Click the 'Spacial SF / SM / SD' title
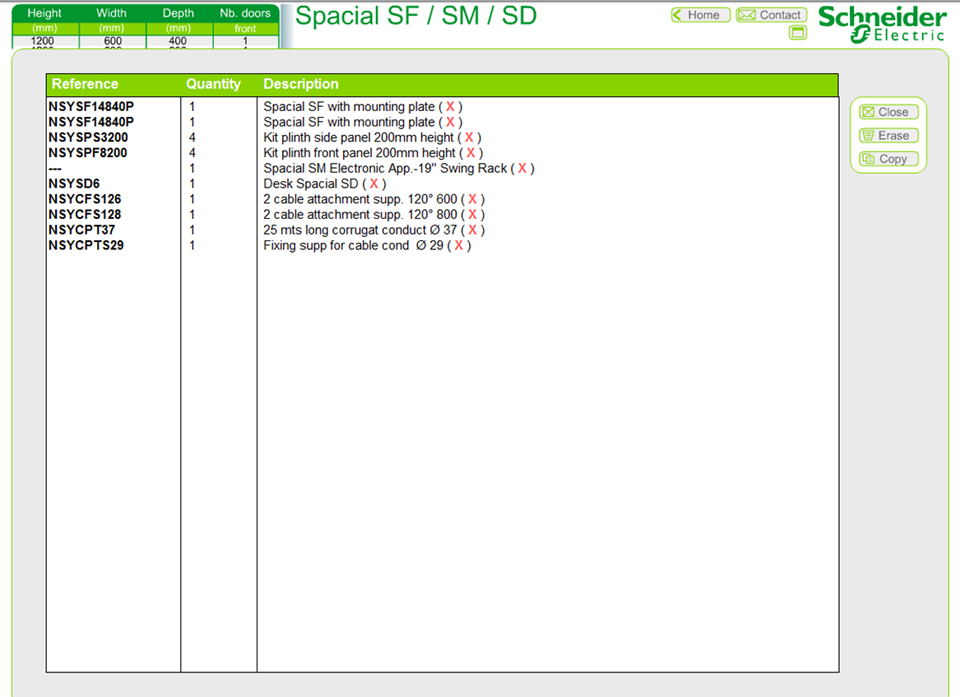Image resolution: width=960 pixels, height=697 pixels. pyautogui.click(x=416, y=16)
